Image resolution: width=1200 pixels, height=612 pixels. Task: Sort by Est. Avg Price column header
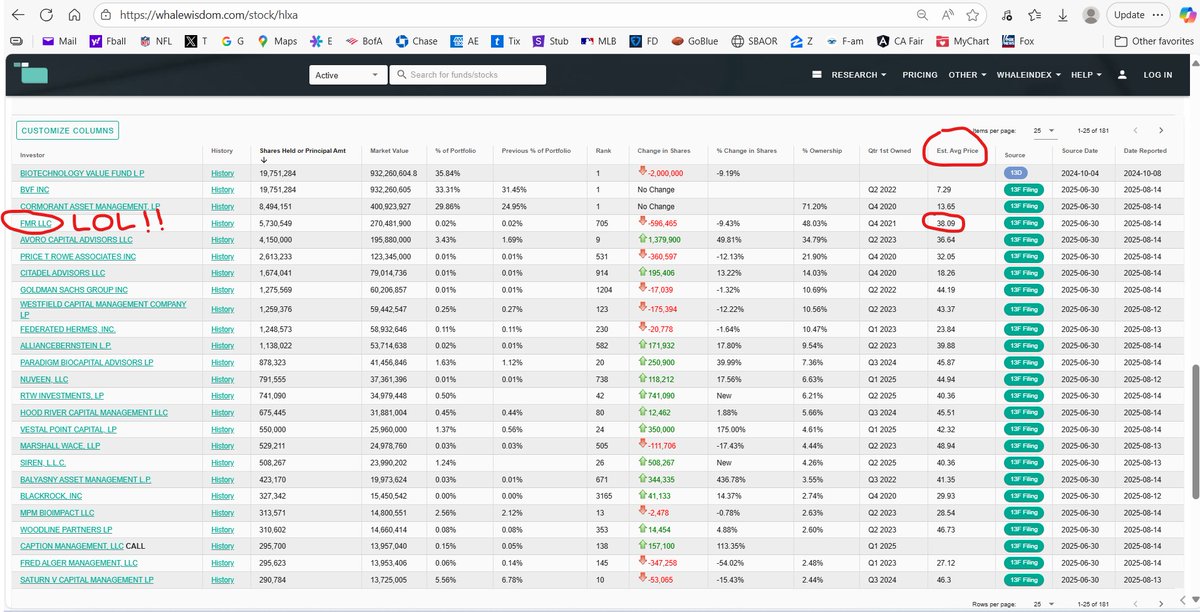click(957, 152)
